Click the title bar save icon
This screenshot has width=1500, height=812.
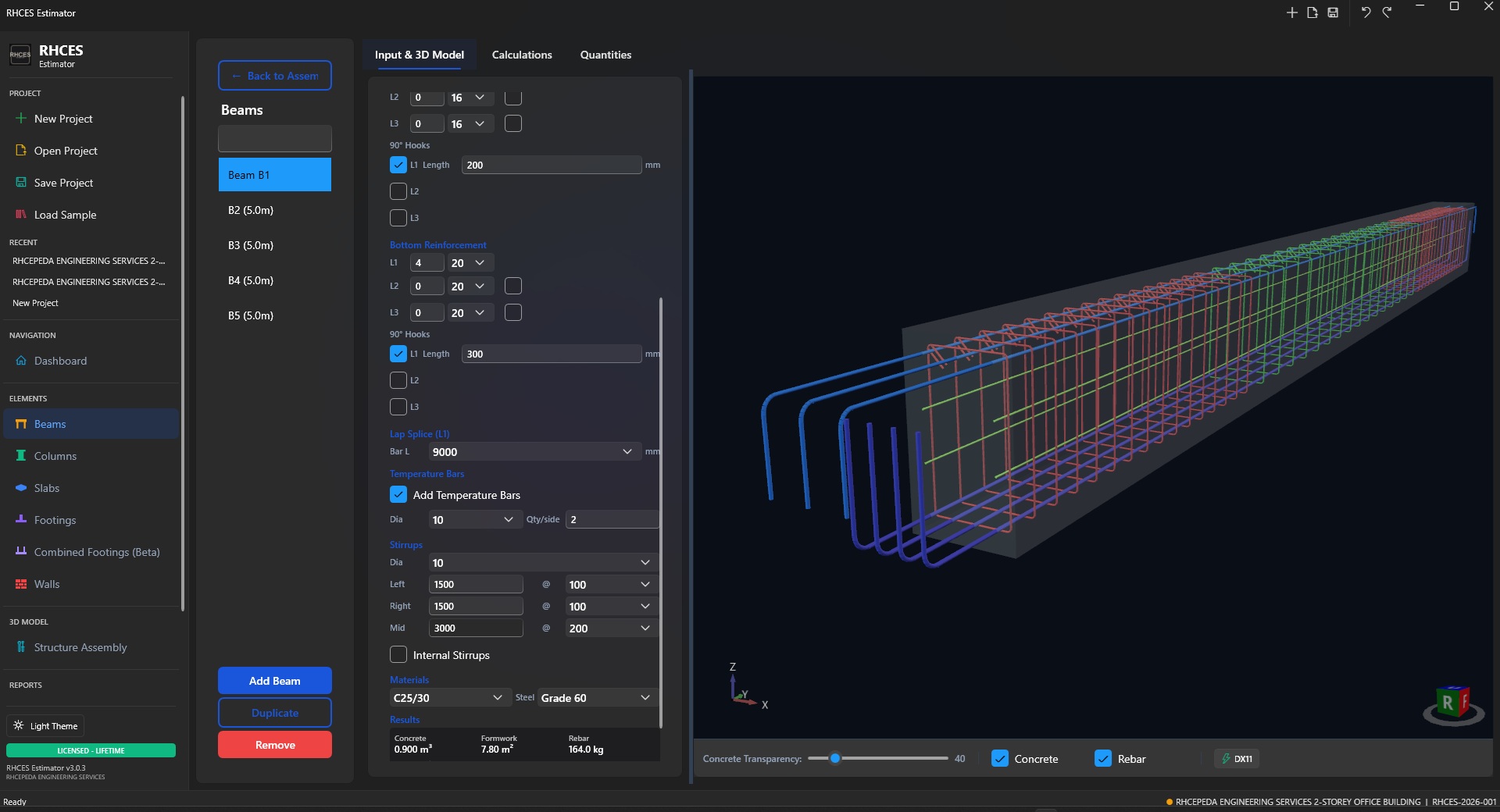pos(1333,12)
